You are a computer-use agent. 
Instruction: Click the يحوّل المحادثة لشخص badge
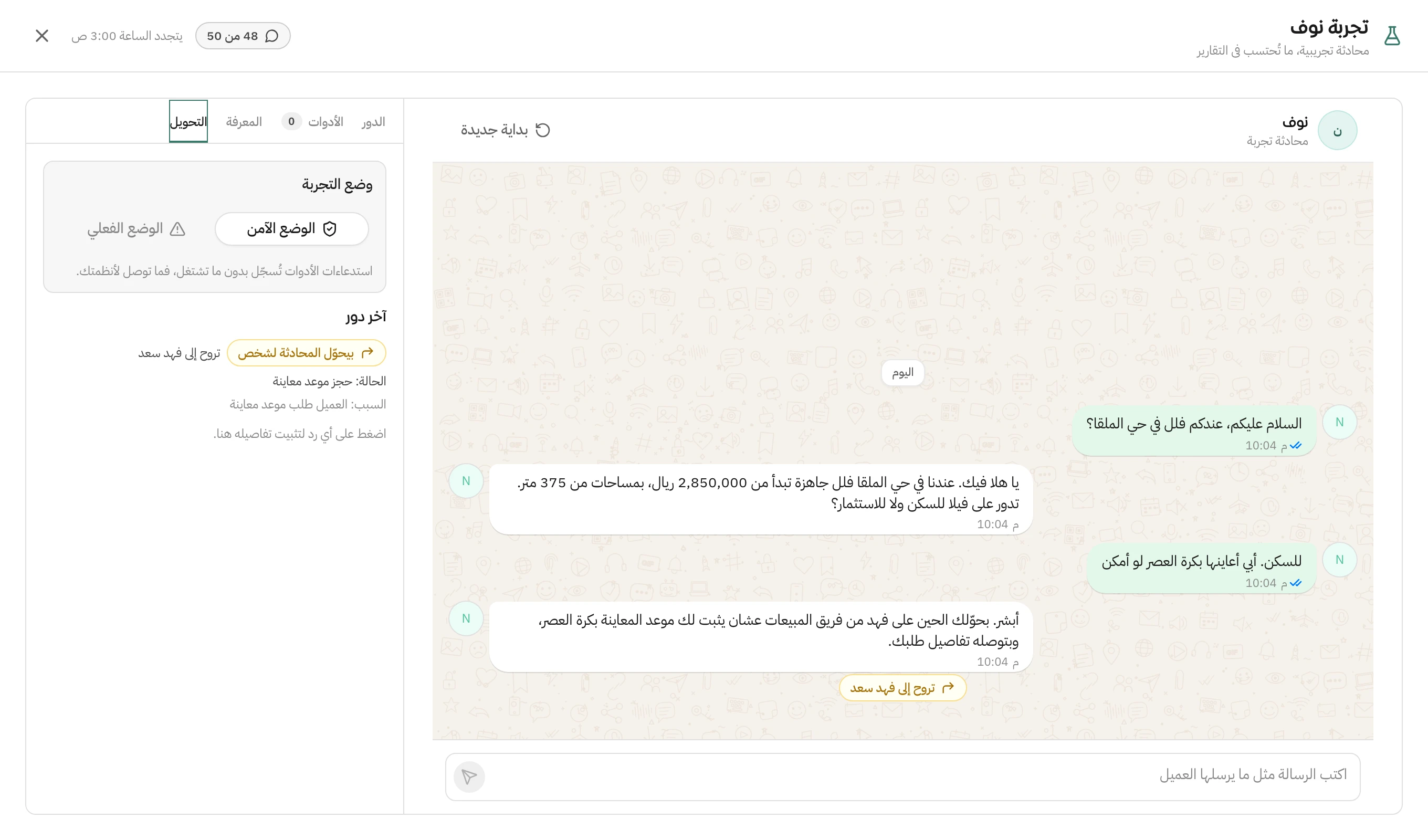(x=307, y=353)
